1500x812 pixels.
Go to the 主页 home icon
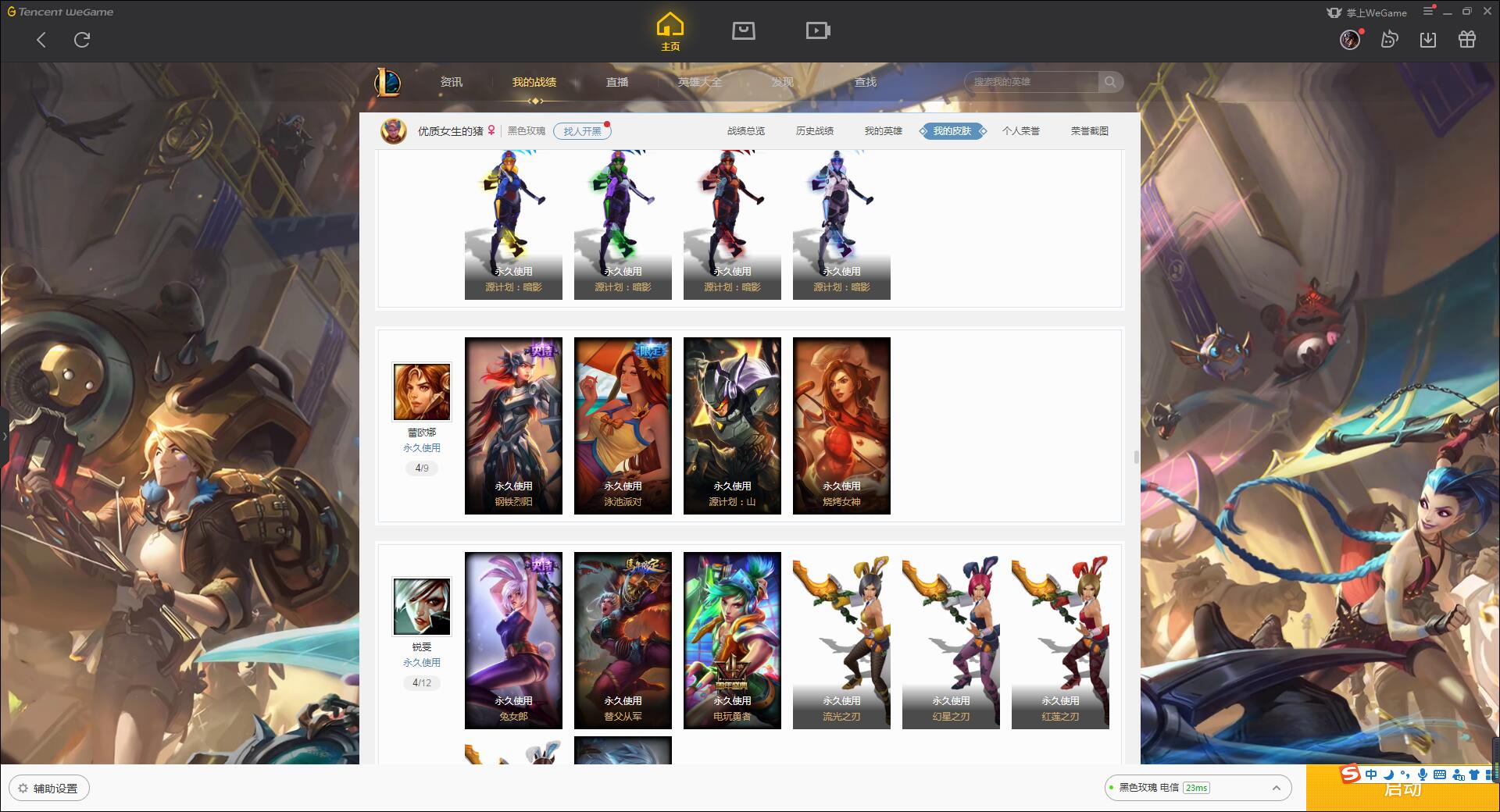[670, 33]
